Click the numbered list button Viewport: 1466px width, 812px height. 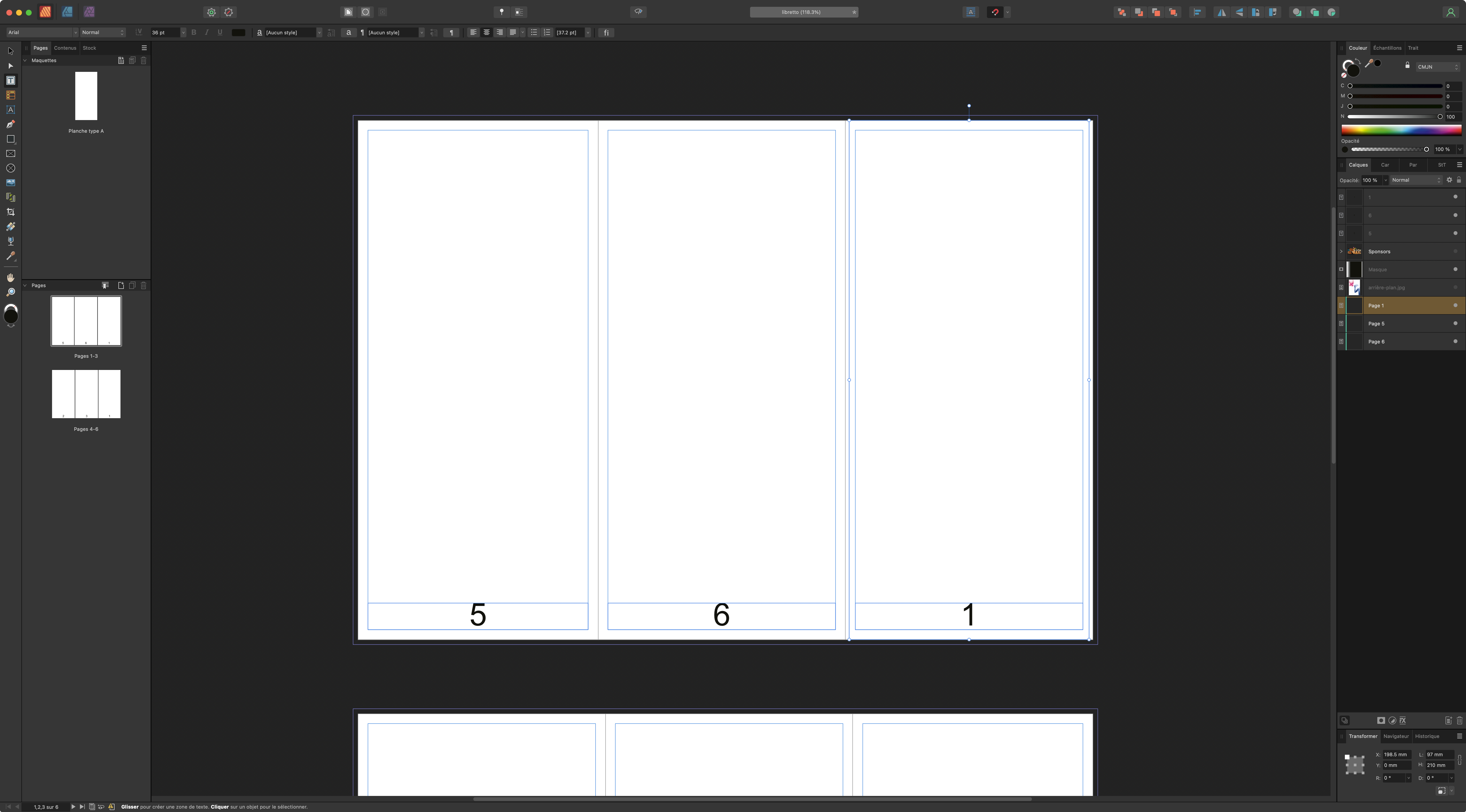click(x=547, y=32)
